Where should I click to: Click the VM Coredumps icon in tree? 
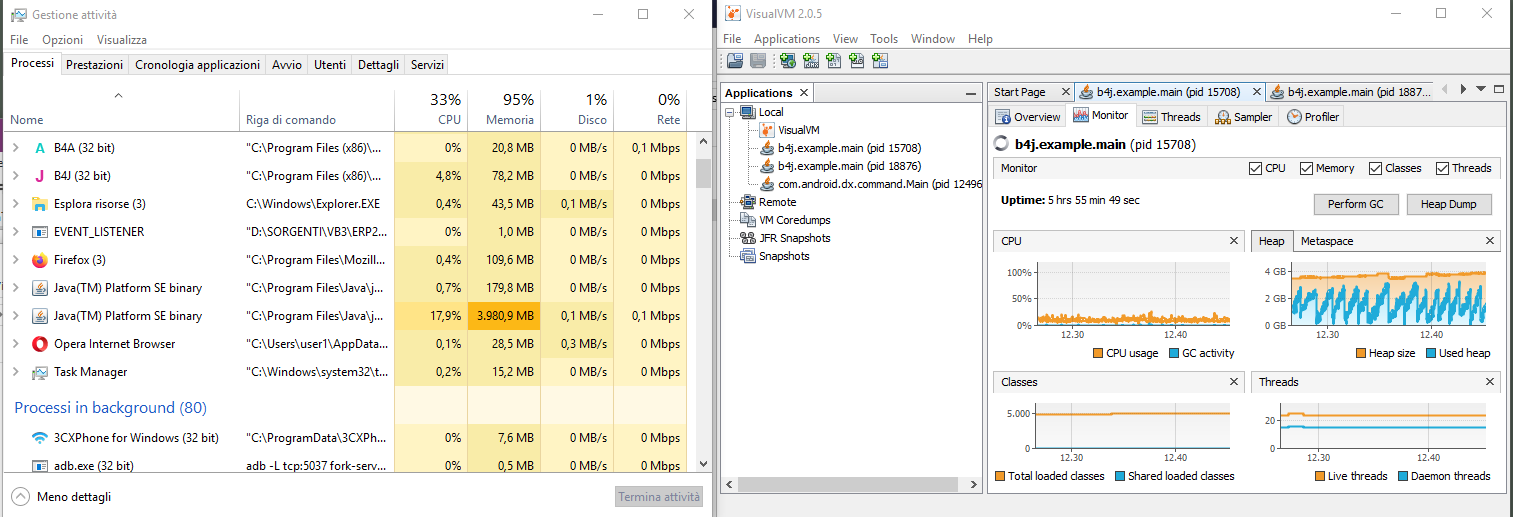[x=749, y=220]
